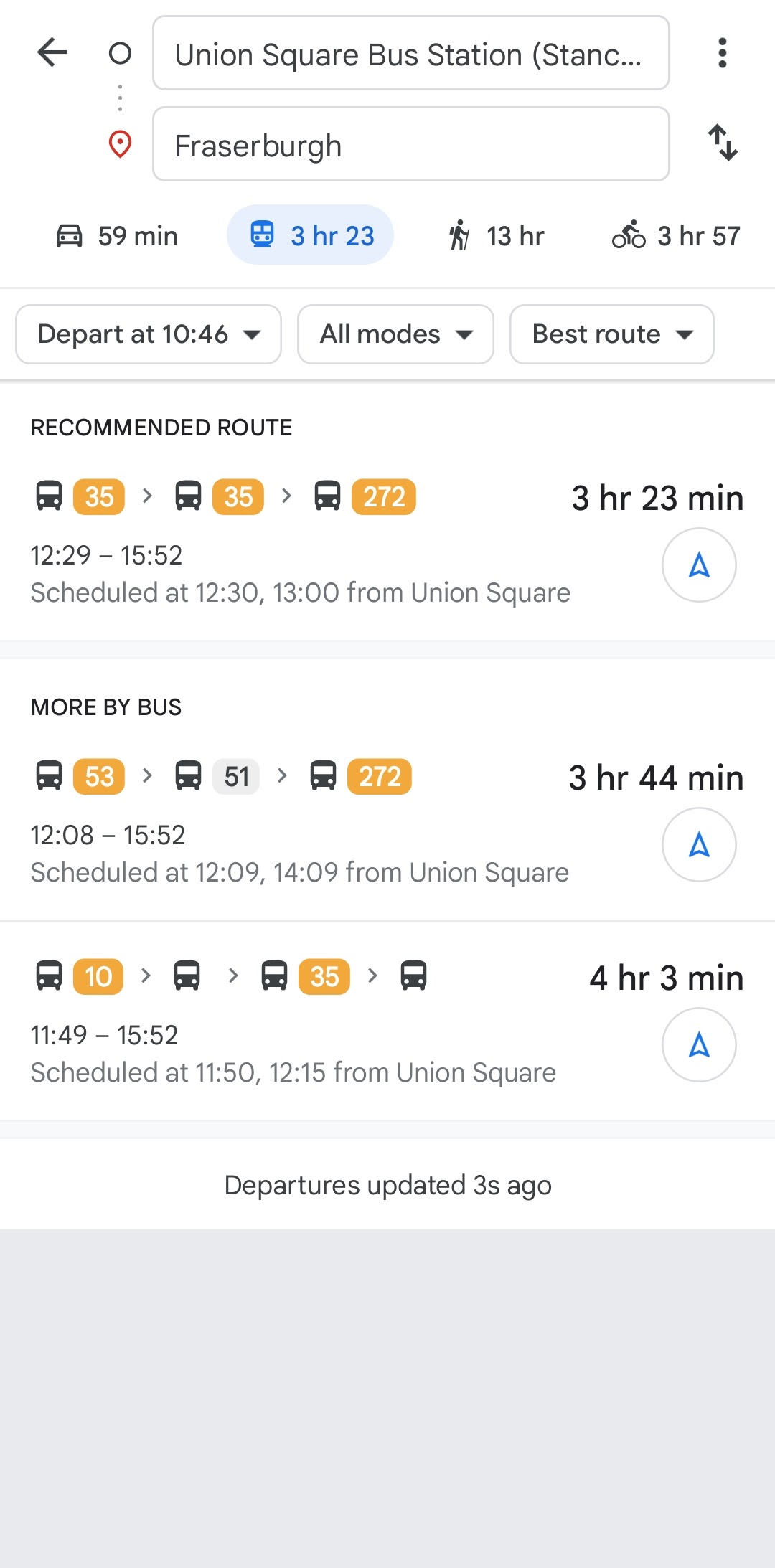The height and width of the screenshot is (1568, 775).
Task: Edit the Fraserburgh destination field
Action: click(x=410, y=144)
